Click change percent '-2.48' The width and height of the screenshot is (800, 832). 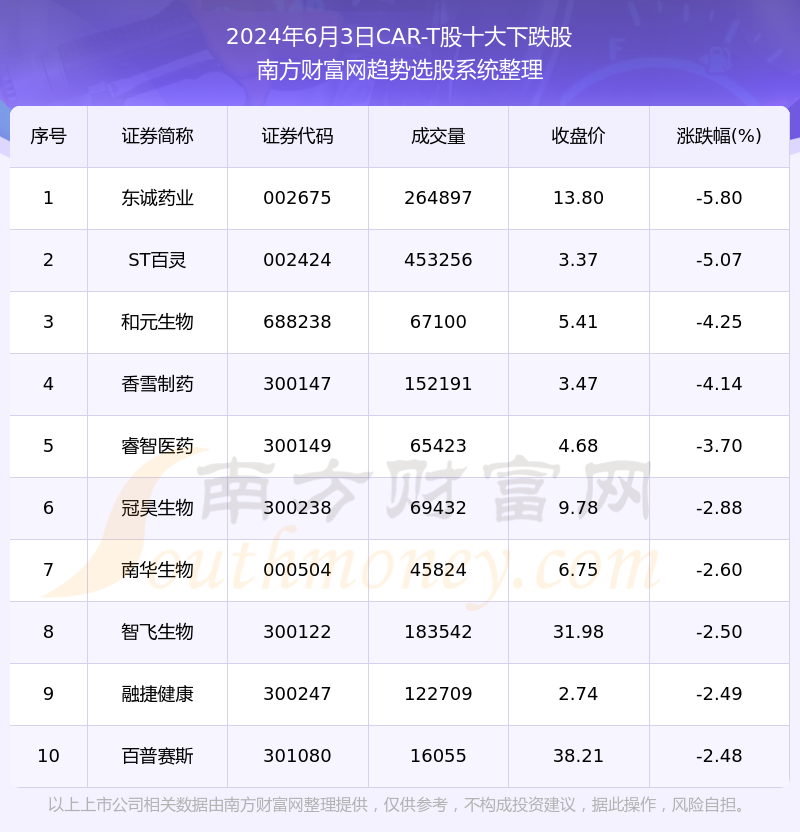(719, 757)
